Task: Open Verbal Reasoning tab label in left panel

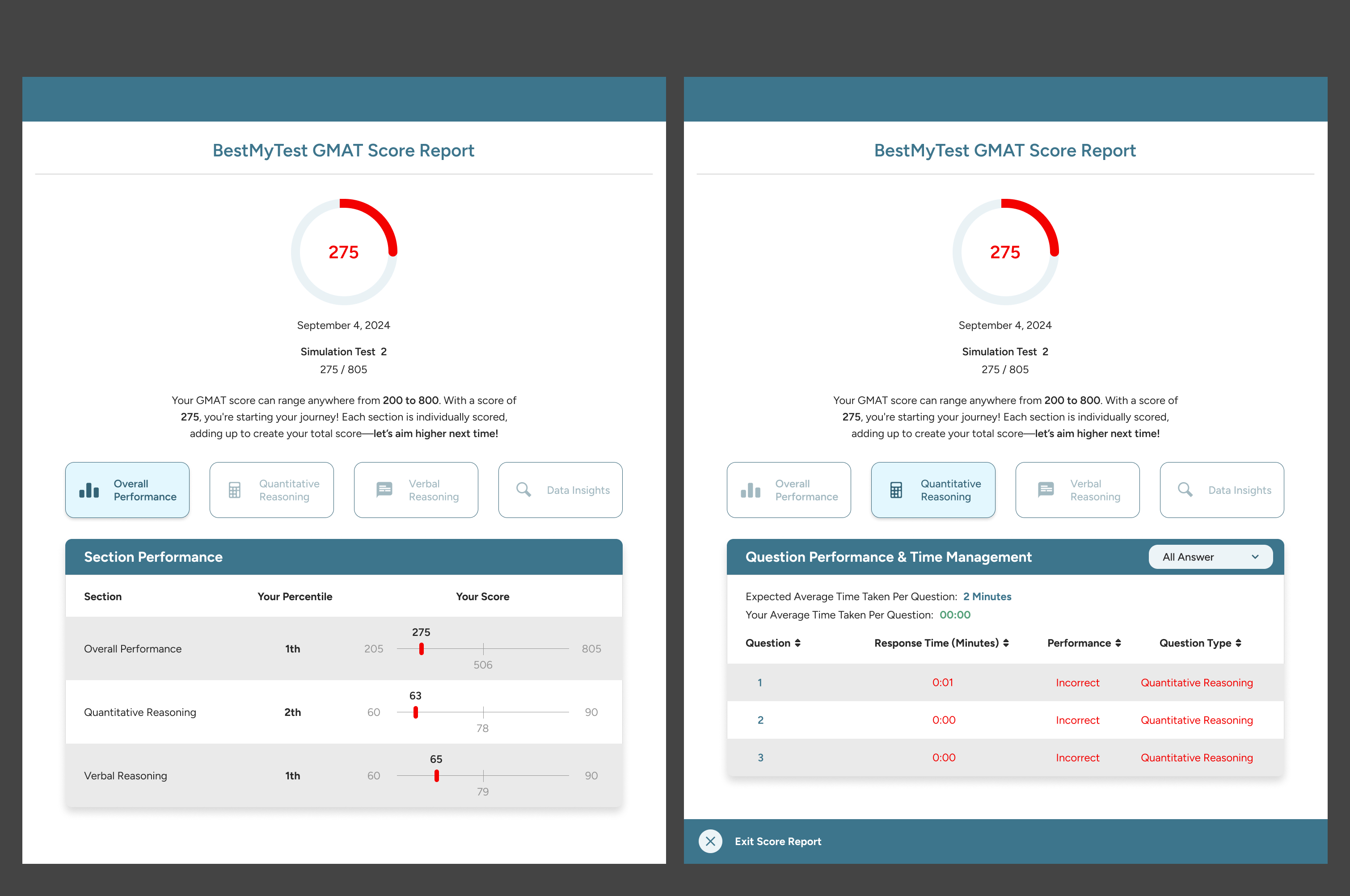Action: [x=434, y=490]
